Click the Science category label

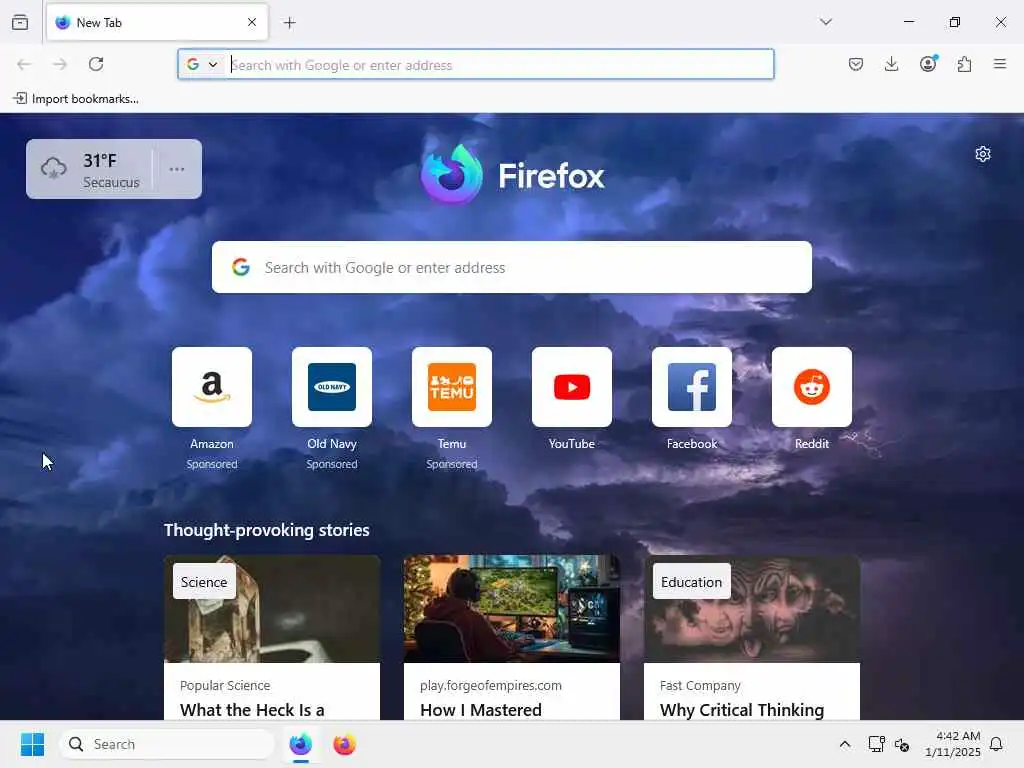204,582
